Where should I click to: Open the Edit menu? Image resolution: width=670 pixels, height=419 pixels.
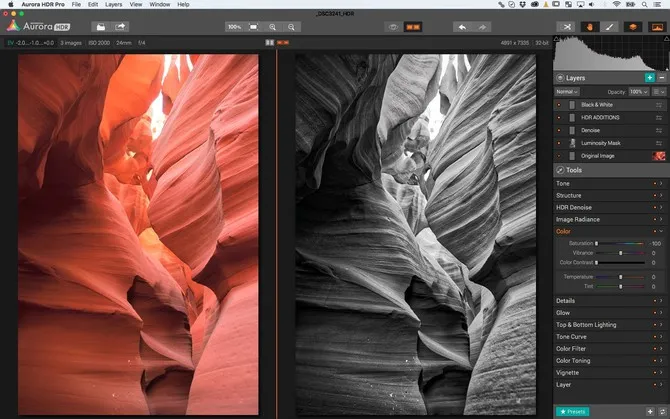pos(92,5)
